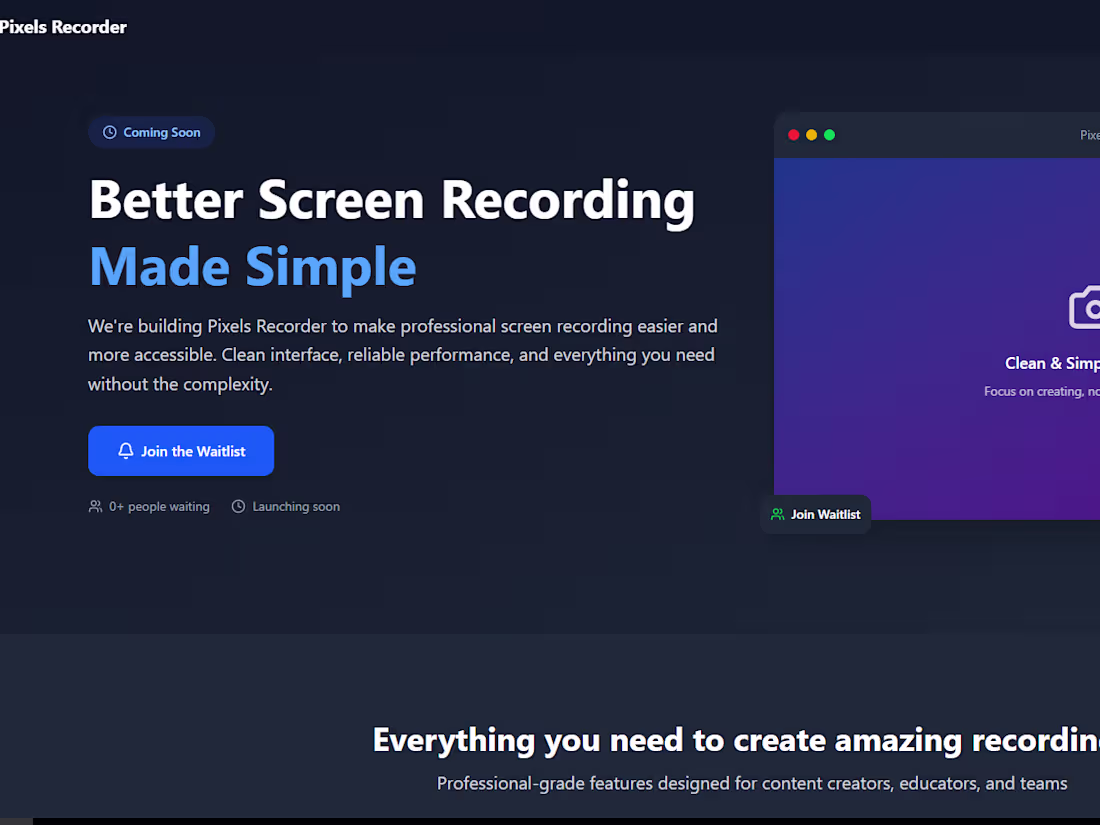Click the bell icon in the waitlist button
Screen dimensions: 1100x825
[124, 451]
